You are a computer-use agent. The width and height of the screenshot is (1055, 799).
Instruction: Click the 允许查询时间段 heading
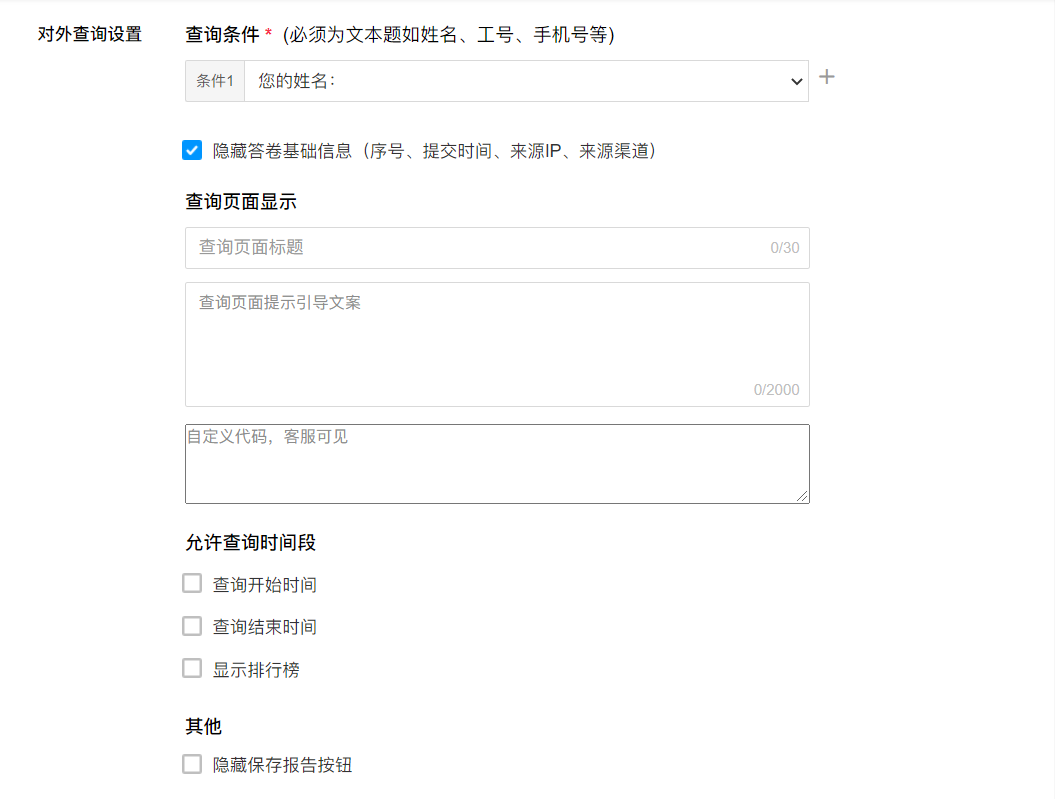(250, 543)
